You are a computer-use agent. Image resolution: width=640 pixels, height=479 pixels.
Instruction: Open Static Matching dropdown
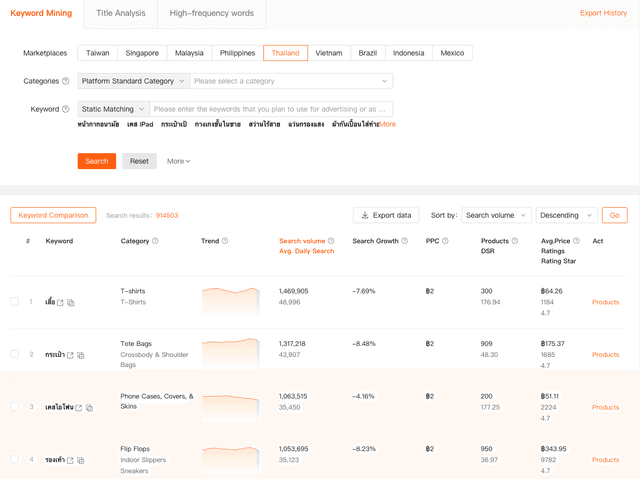[x=113, y=109]
